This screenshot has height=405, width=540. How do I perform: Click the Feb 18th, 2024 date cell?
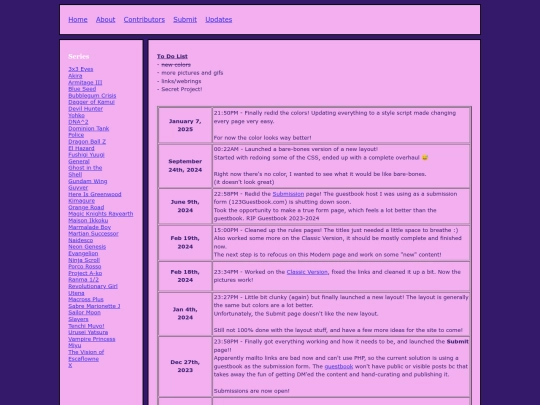click(x=185, y=276)
